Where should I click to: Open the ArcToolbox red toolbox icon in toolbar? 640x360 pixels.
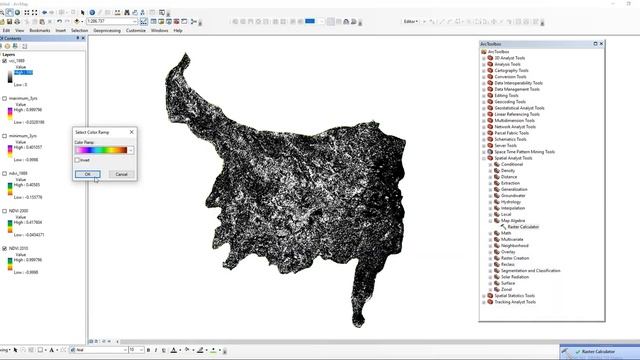176,21
